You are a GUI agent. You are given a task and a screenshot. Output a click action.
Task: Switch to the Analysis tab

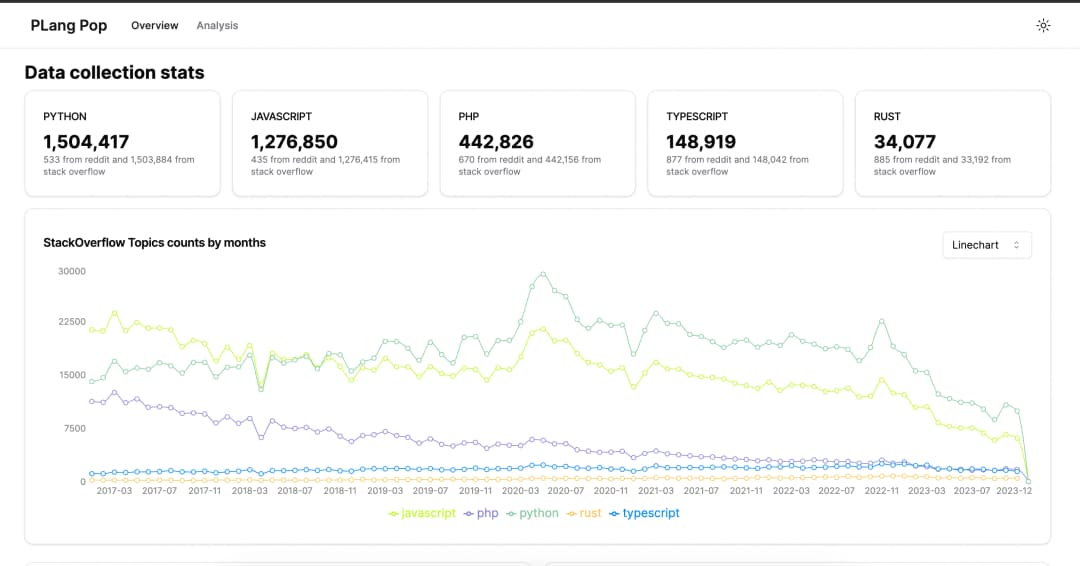pos(217,26)
